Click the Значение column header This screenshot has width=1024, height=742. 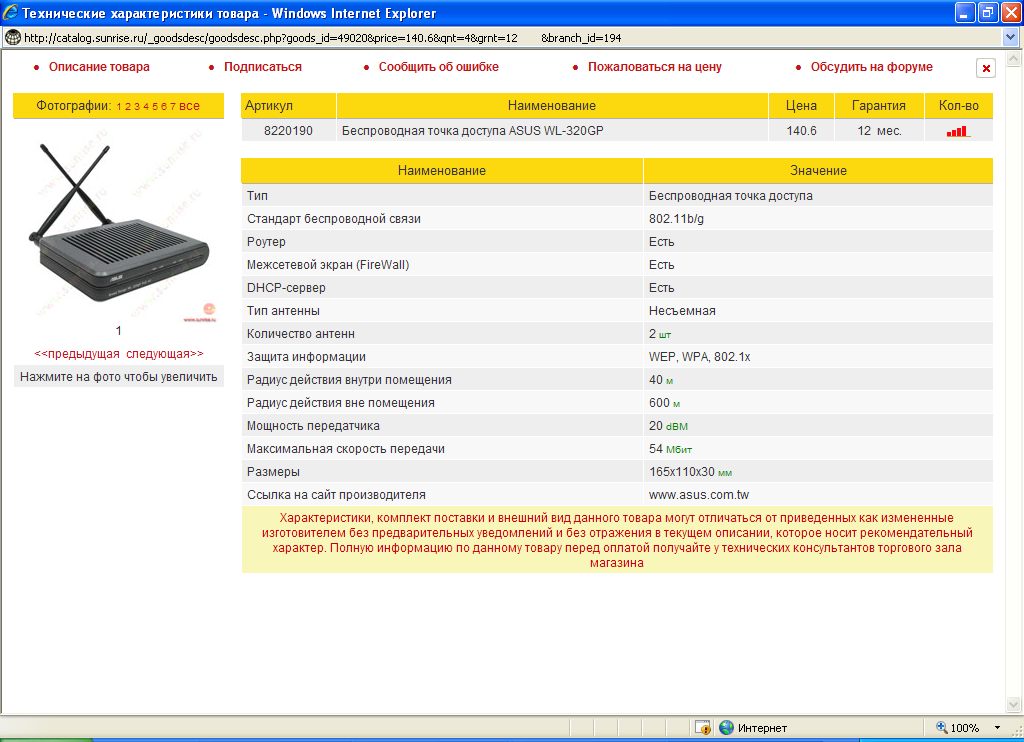[x=818, y=170]
